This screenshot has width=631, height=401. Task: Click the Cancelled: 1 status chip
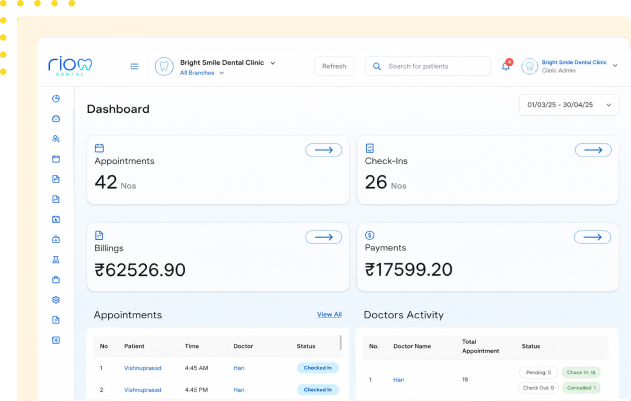581,388
